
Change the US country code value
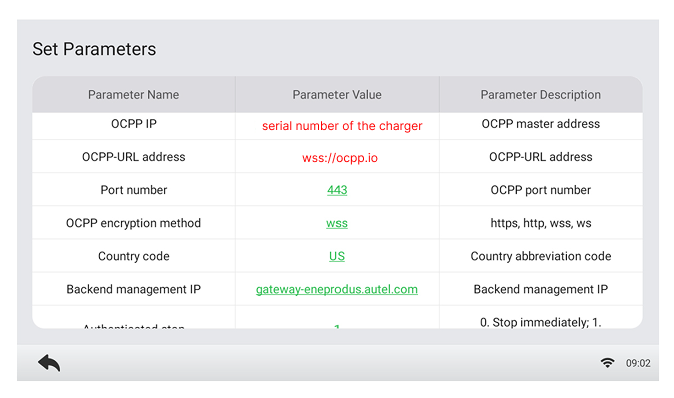pos(337,256)
